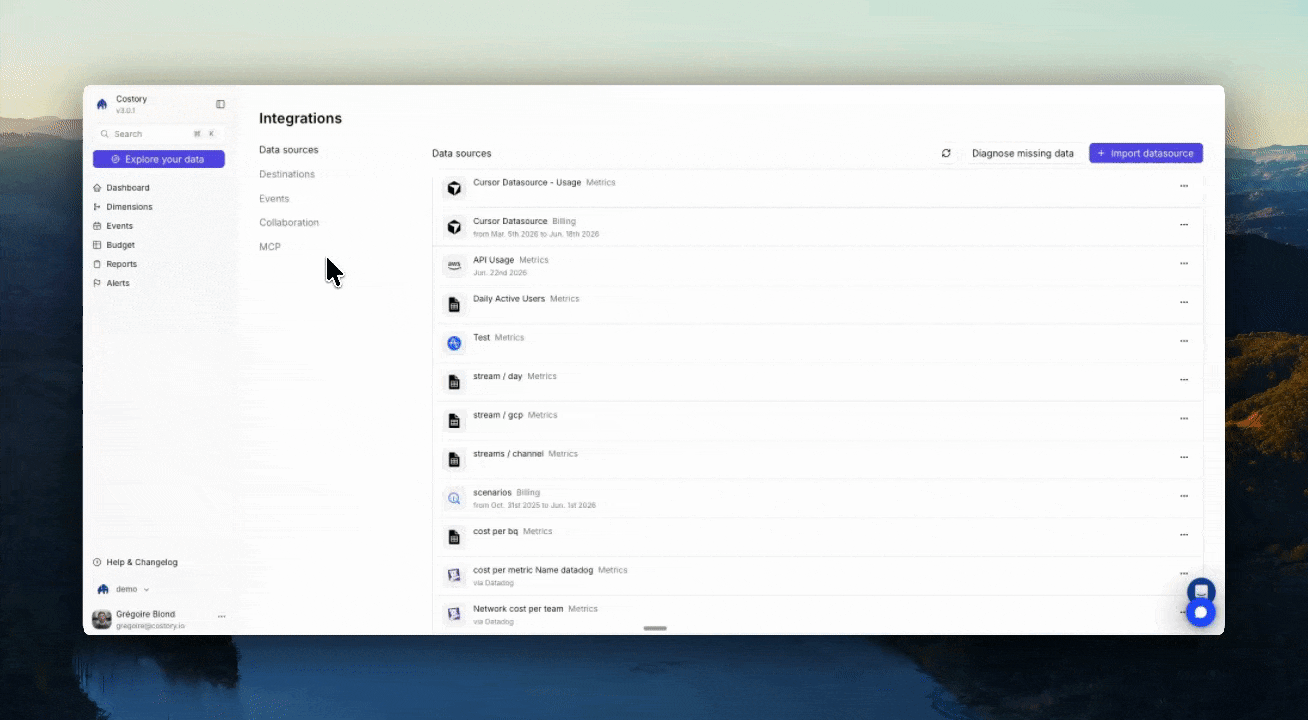The image size is (1308, 720).
Task: Click the AWS icon for API Usage
Action: click(454, 265)
